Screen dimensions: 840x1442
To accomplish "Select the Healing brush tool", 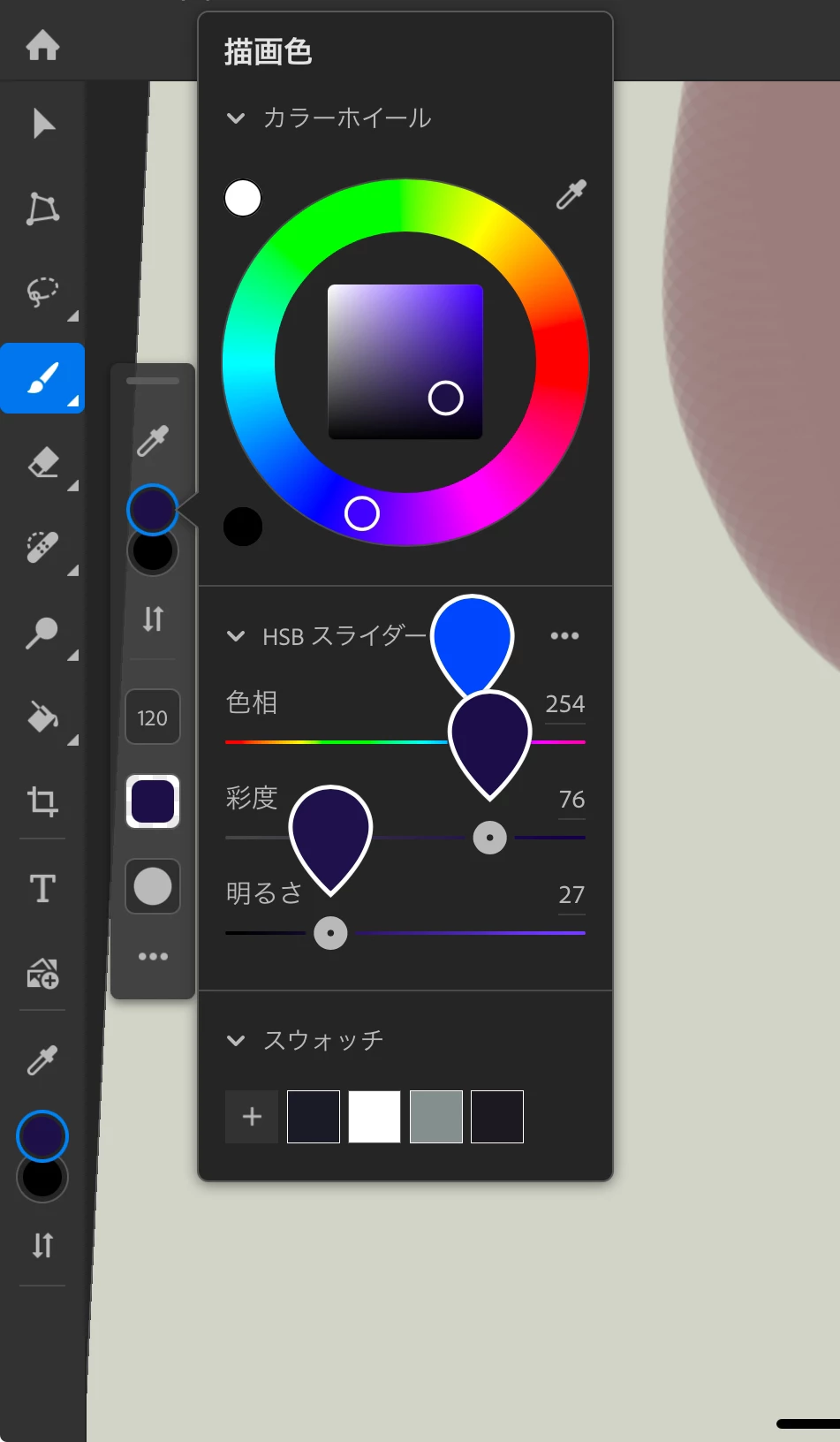I will pos(42,547).
